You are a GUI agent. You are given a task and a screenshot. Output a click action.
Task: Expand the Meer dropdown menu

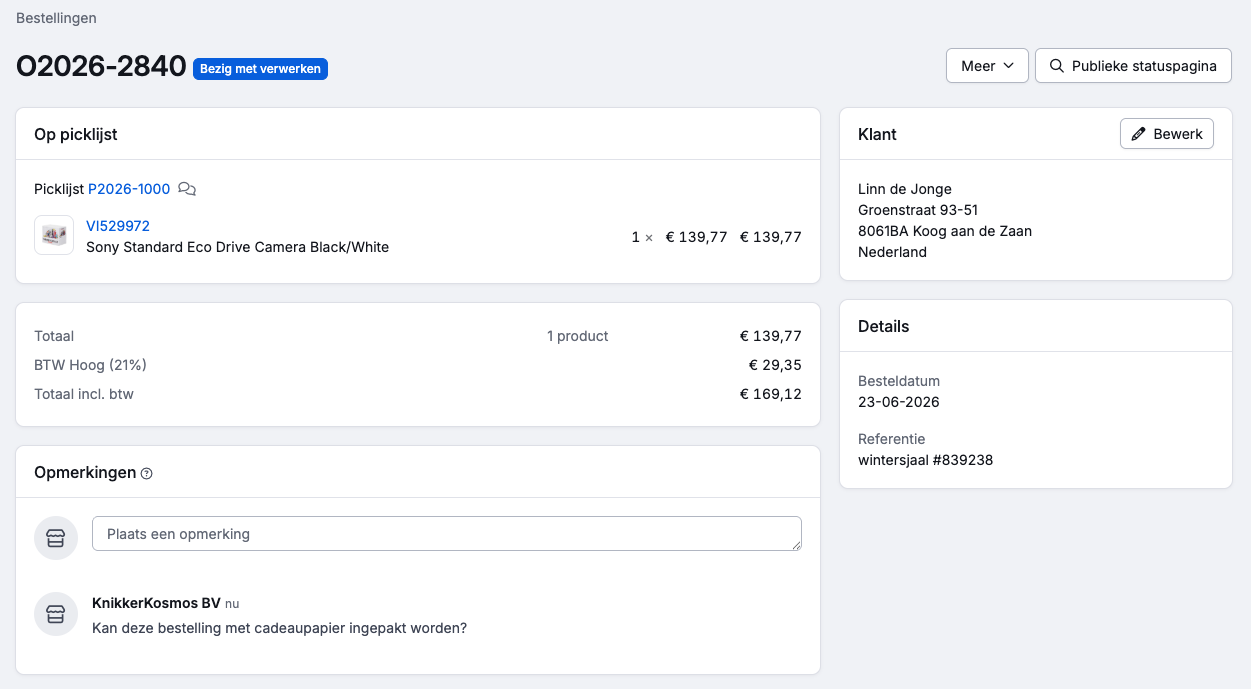[987, 66]
